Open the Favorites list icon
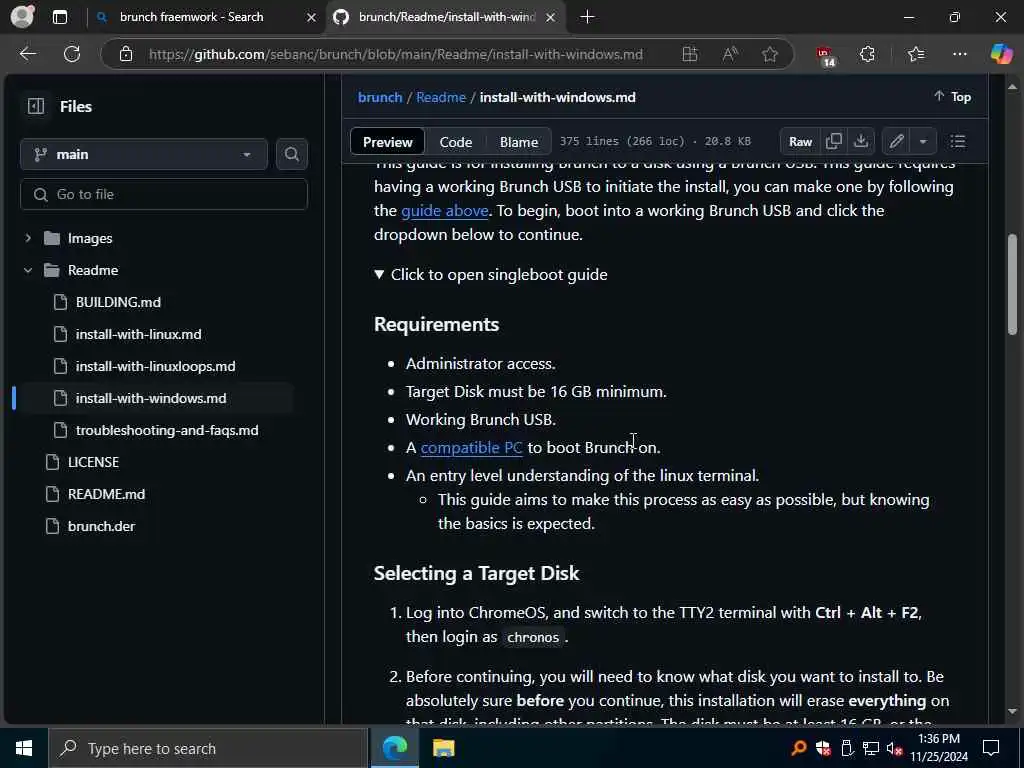1024x768 pixels. (916, 54)
